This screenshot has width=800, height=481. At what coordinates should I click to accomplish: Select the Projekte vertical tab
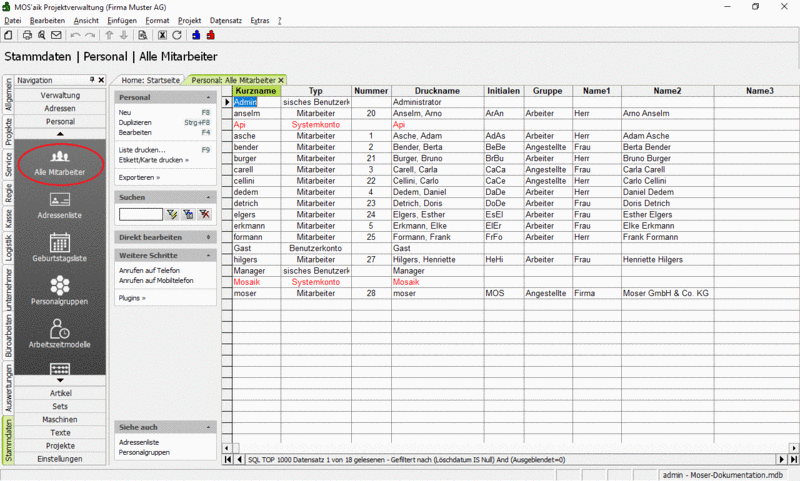pos(8,131)
